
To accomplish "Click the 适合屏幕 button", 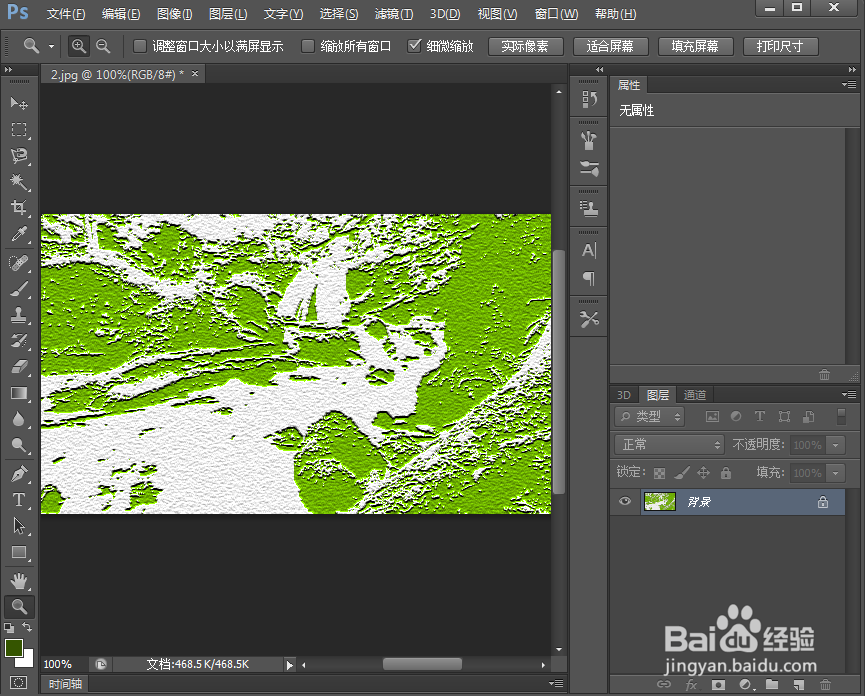I will point(610,46).
